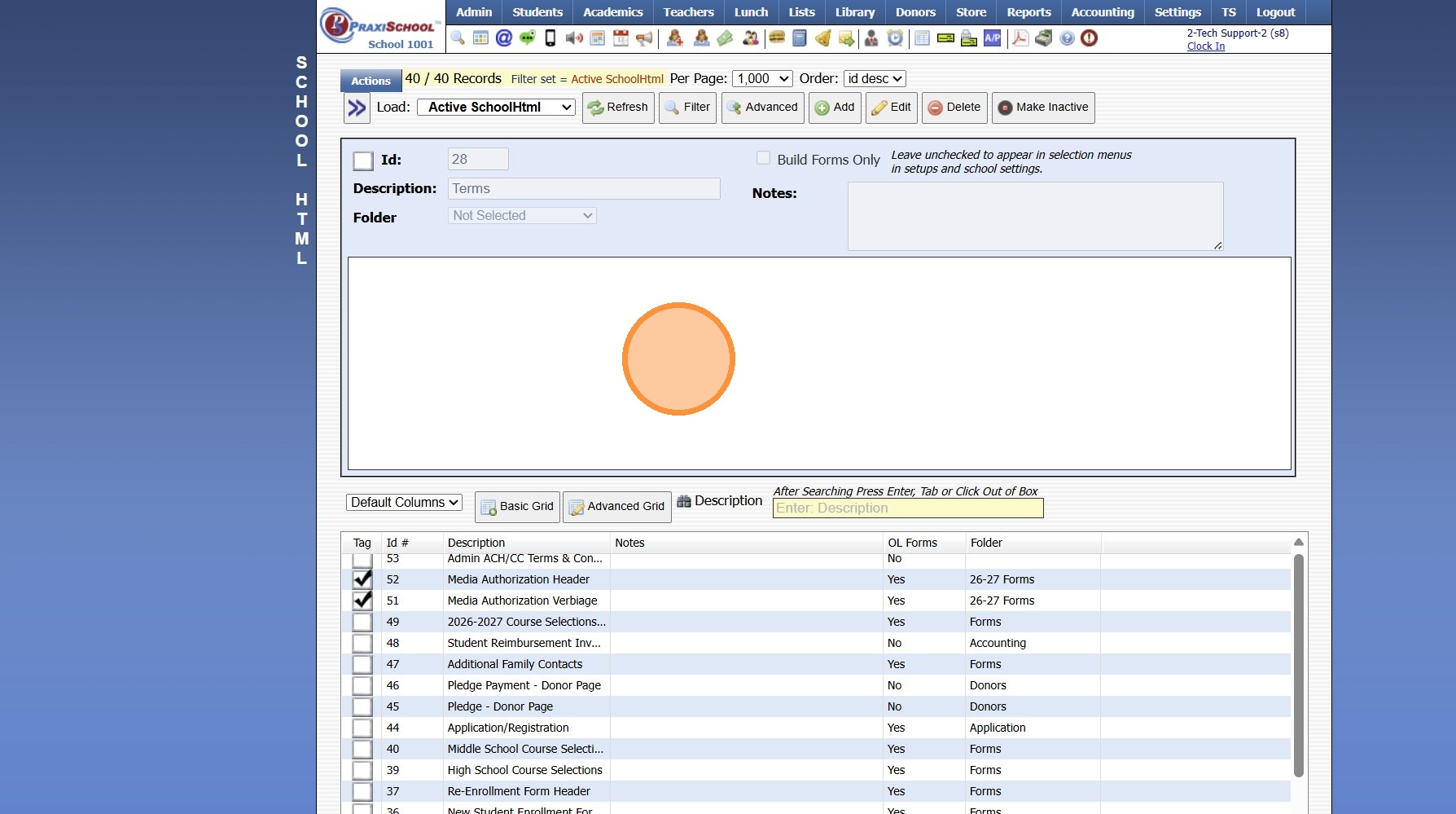Viewport: 1456px width, 814px height.
Task: Click the alarm clock icon
Action: click(895, 38)
